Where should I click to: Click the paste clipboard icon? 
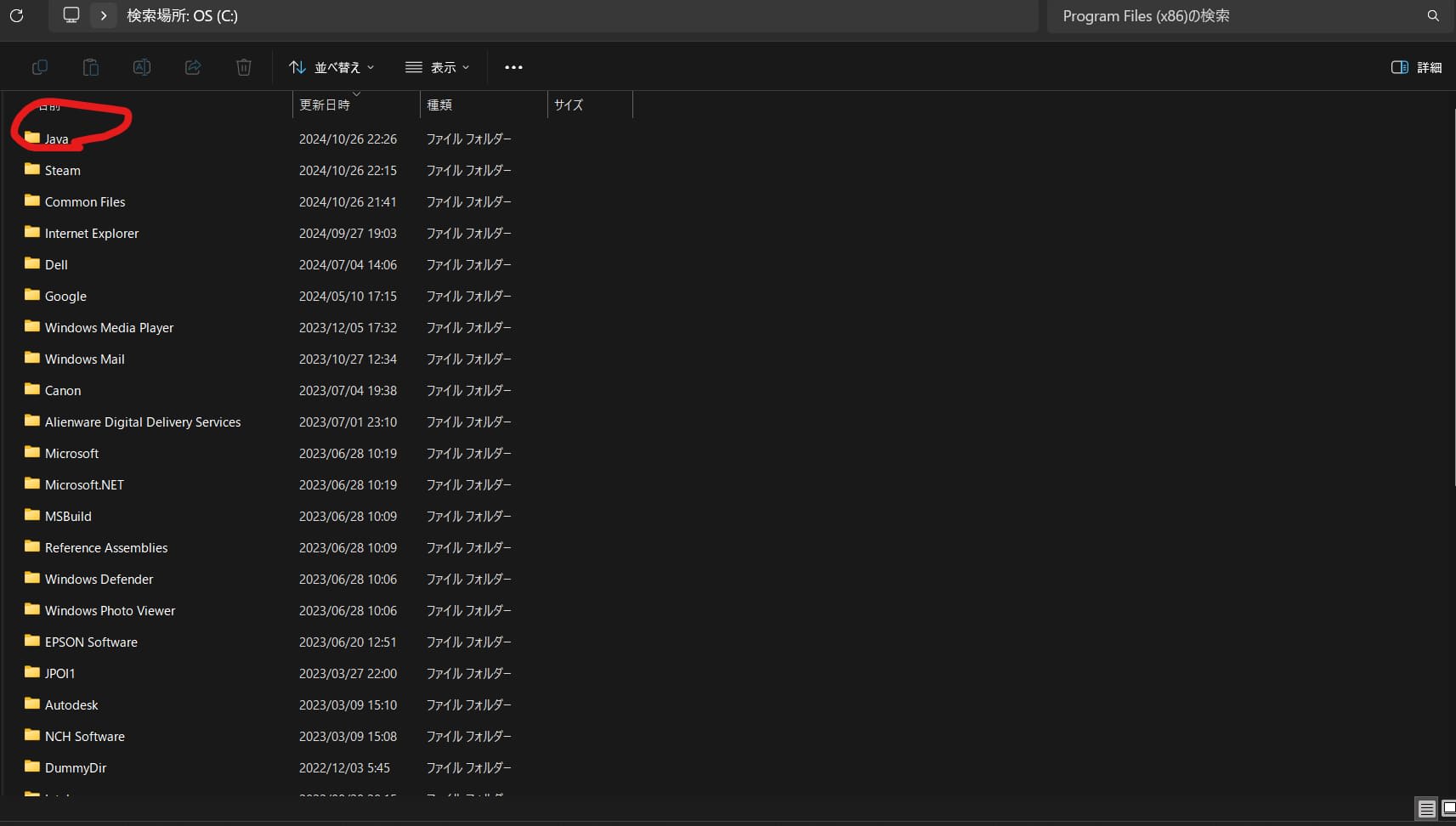pos(90,67)
